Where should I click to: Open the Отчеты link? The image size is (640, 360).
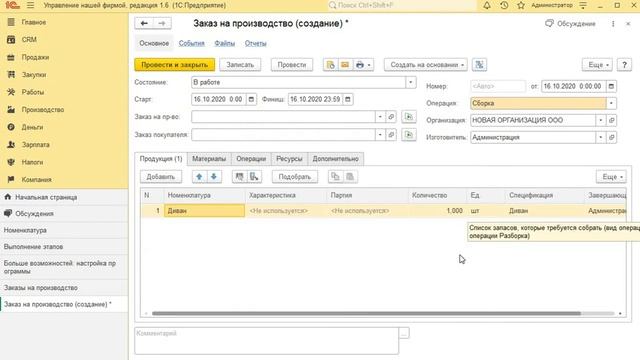[256, 43]
